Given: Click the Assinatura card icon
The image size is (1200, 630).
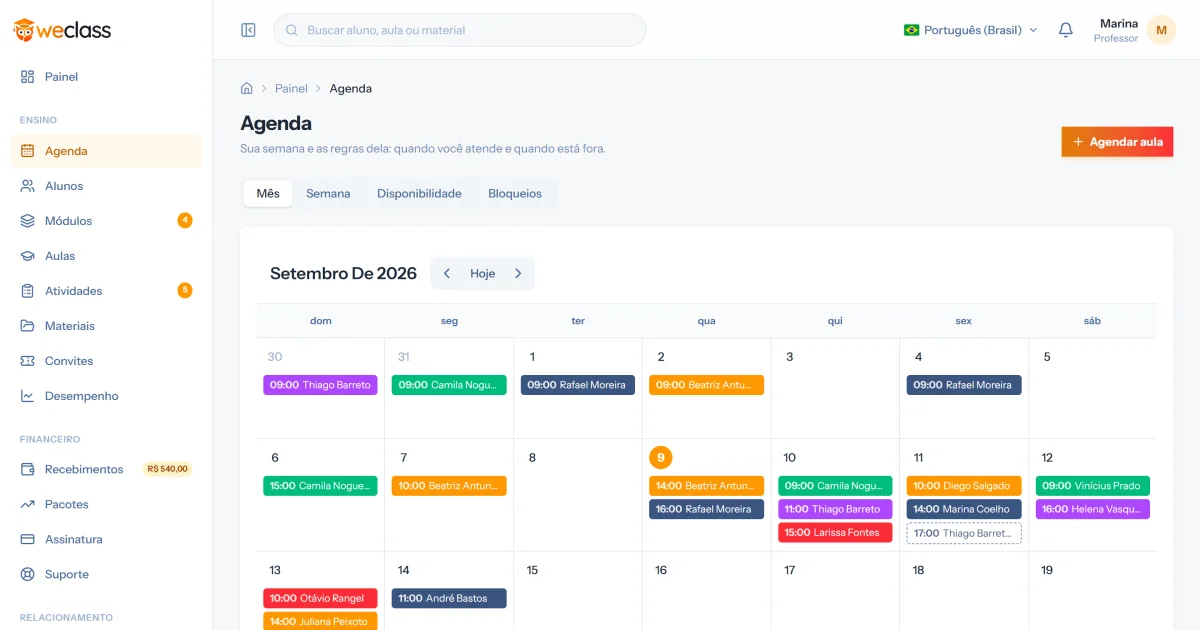Looking at the screenshot, I should pyautogui.click(x=27, y=539).
